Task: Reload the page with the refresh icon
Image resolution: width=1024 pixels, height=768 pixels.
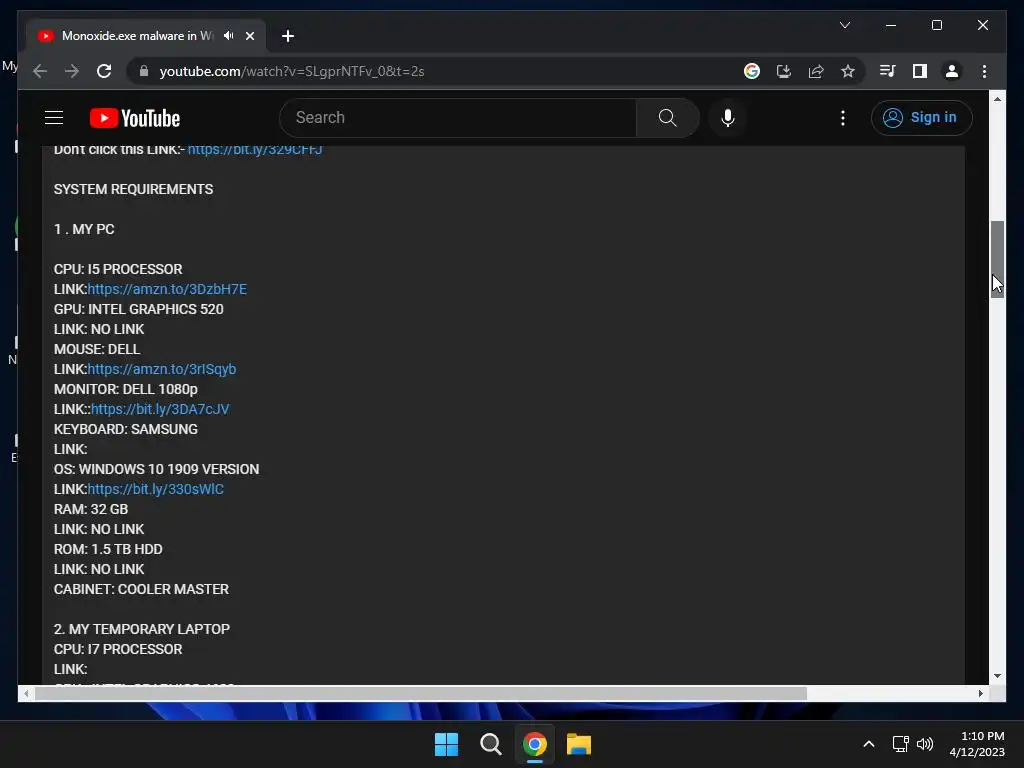Action: coord(104,71)
